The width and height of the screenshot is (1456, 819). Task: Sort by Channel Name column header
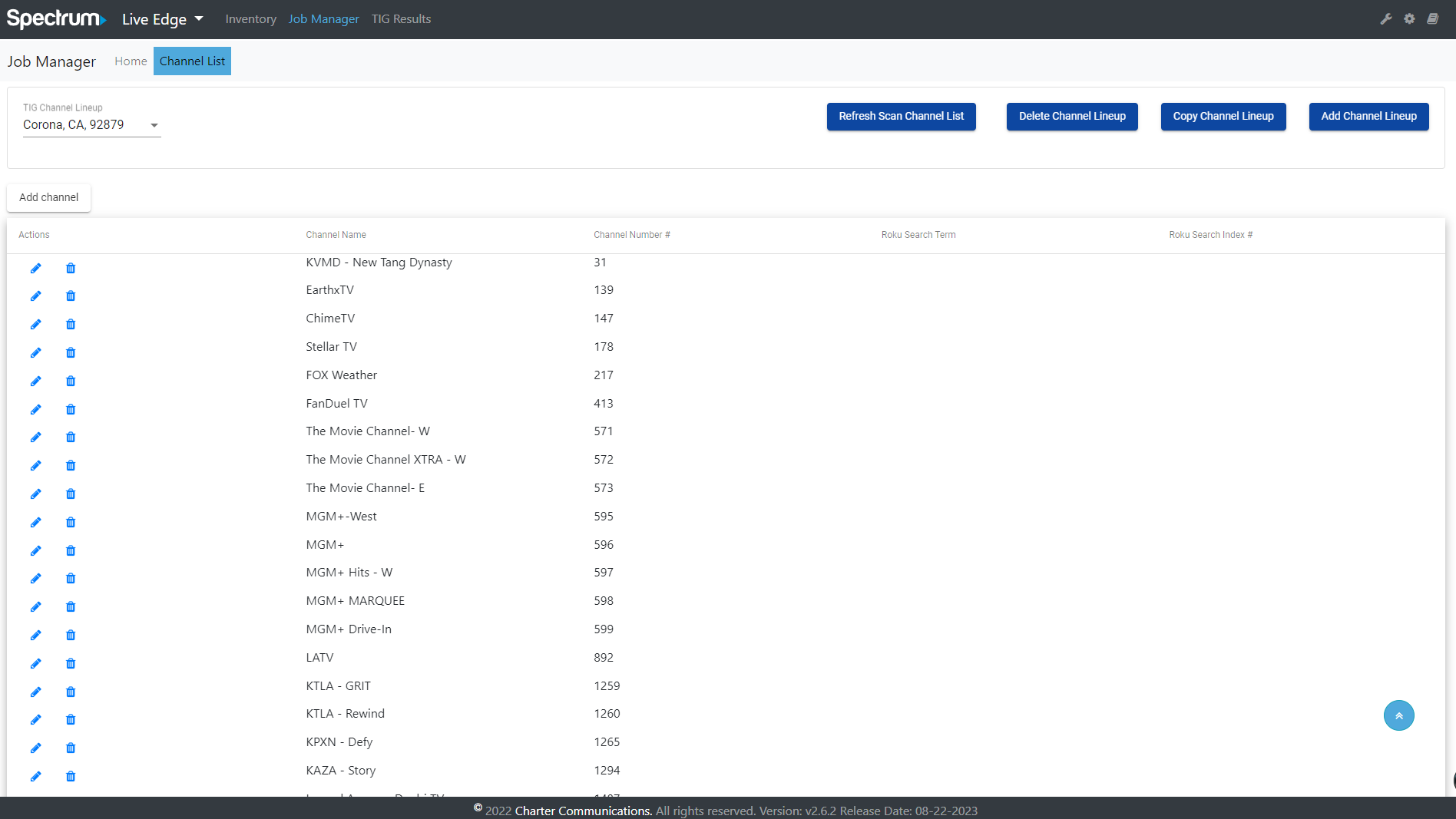(336, 235)
